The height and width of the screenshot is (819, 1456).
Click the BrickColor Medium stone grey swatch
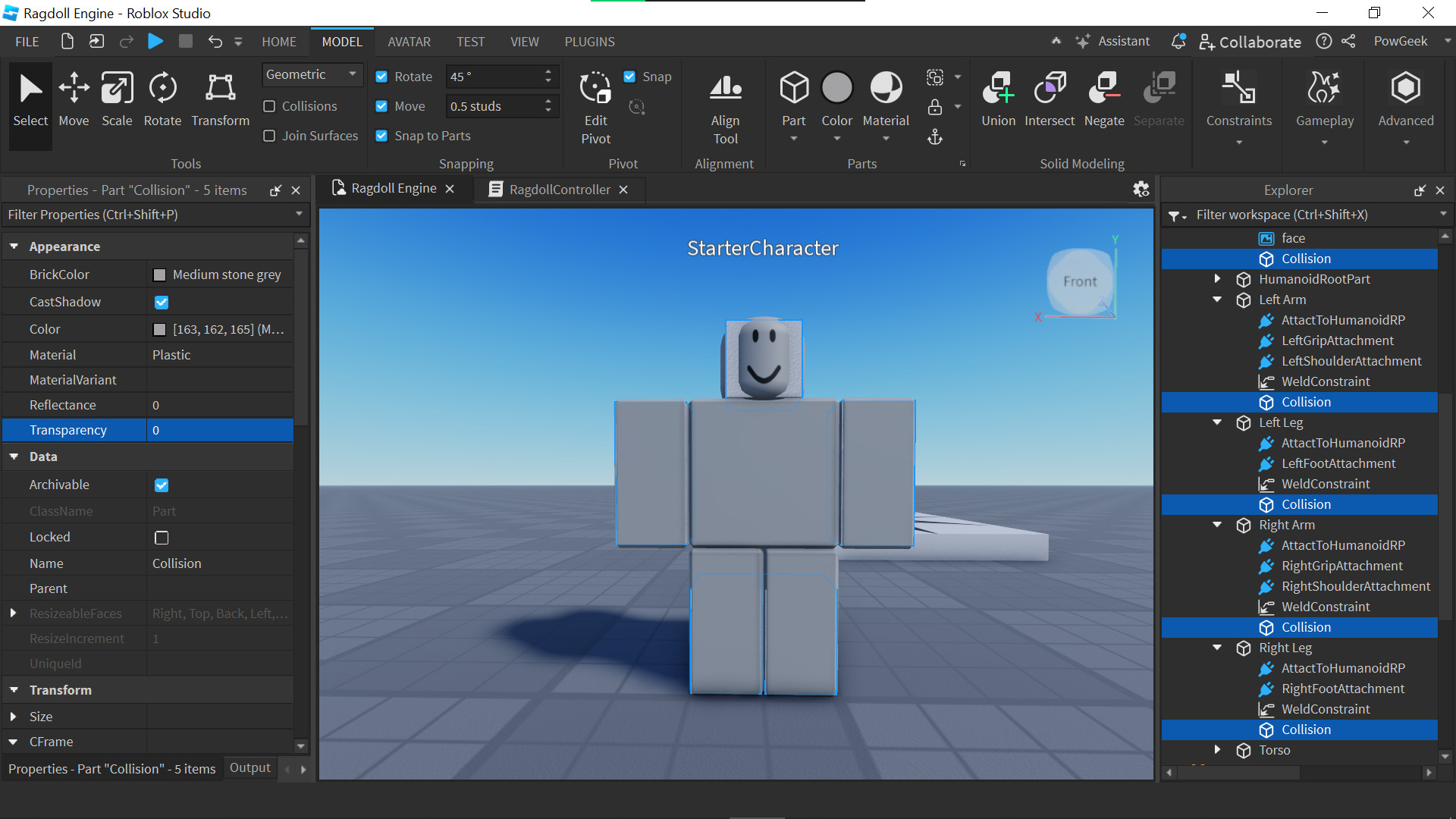(x=159, y=275)
